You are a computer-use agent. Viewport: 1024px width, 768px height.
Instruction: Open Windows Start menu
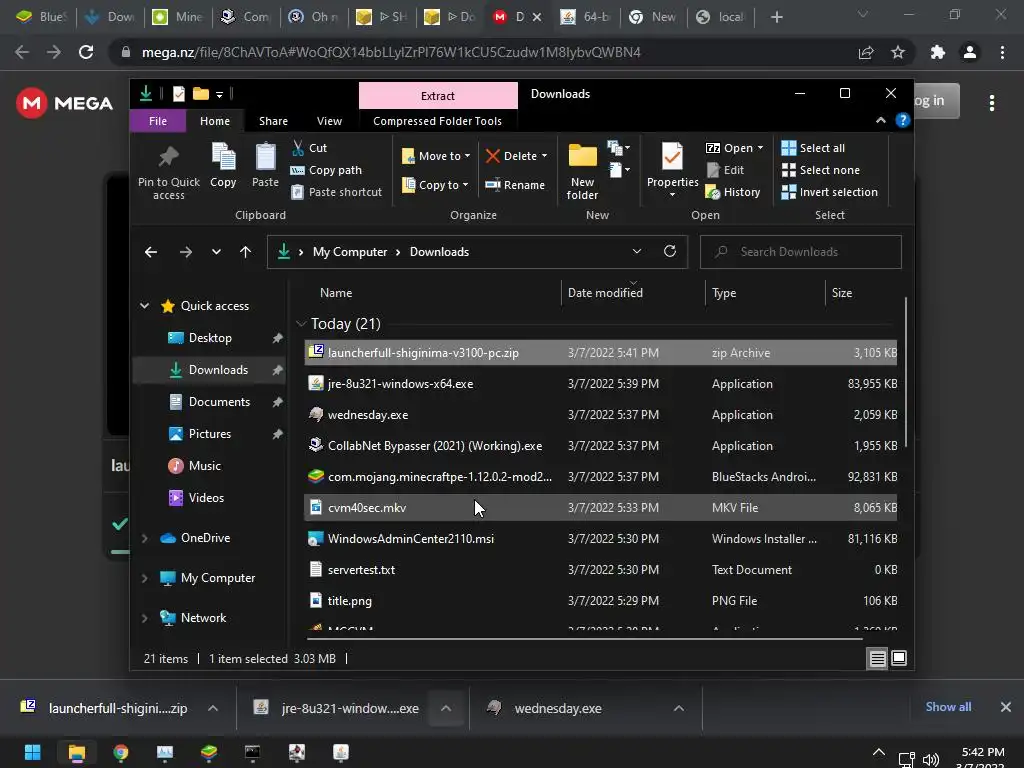coord(33,752)
